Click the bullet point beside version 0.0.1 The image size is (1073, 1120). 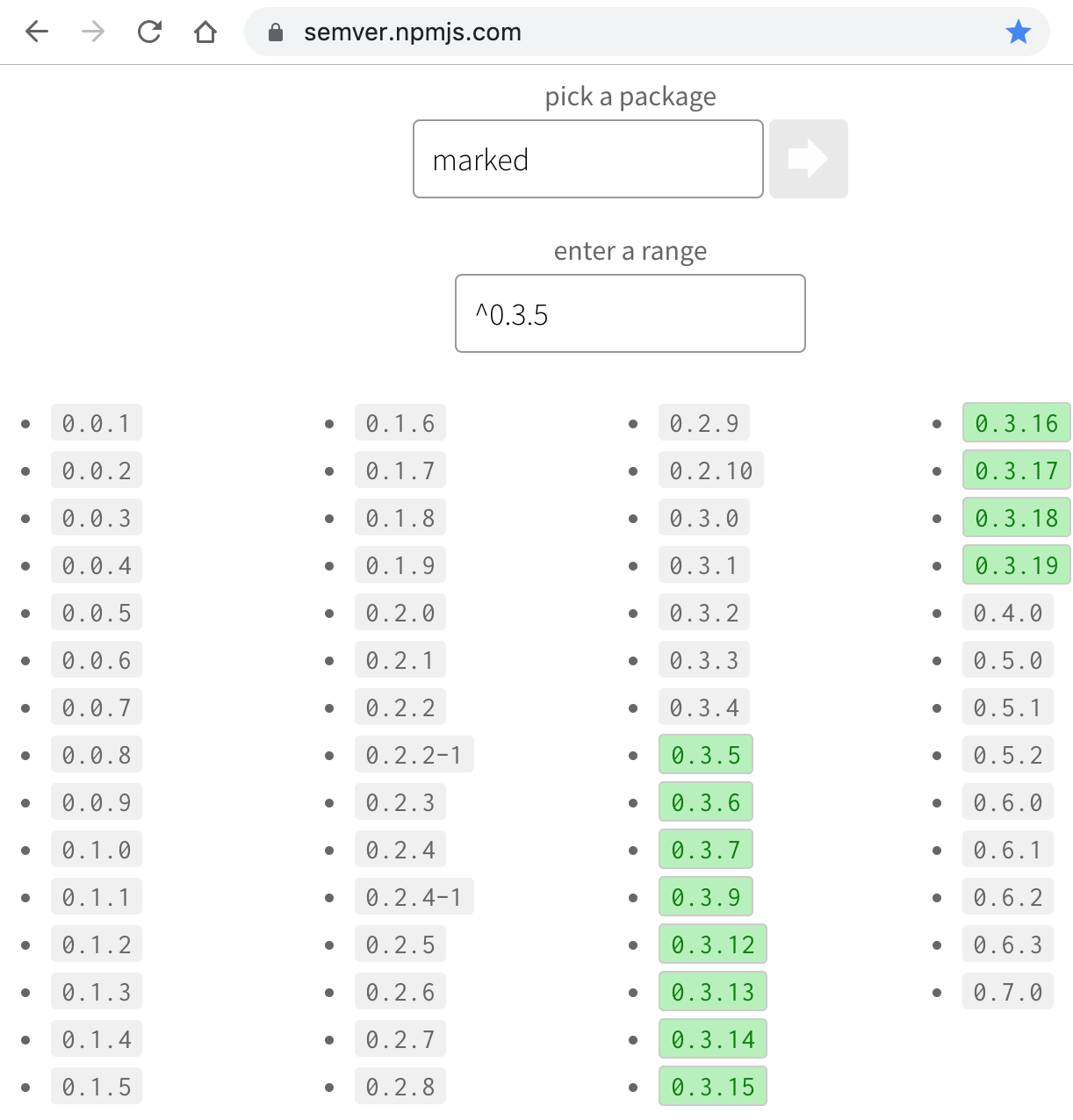coord(25,422)
